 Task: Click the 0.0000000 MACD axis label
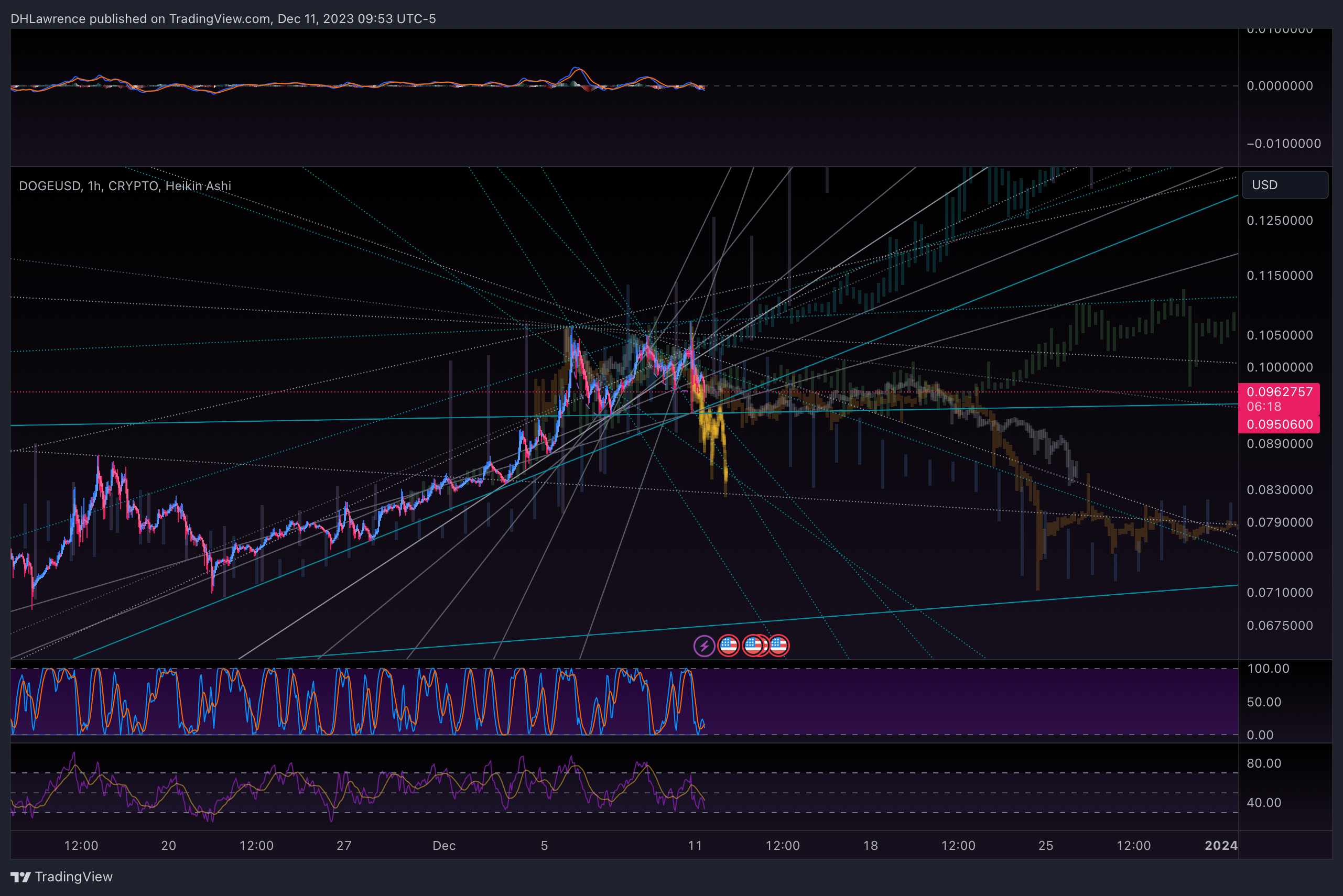(x=1280, y=86)
